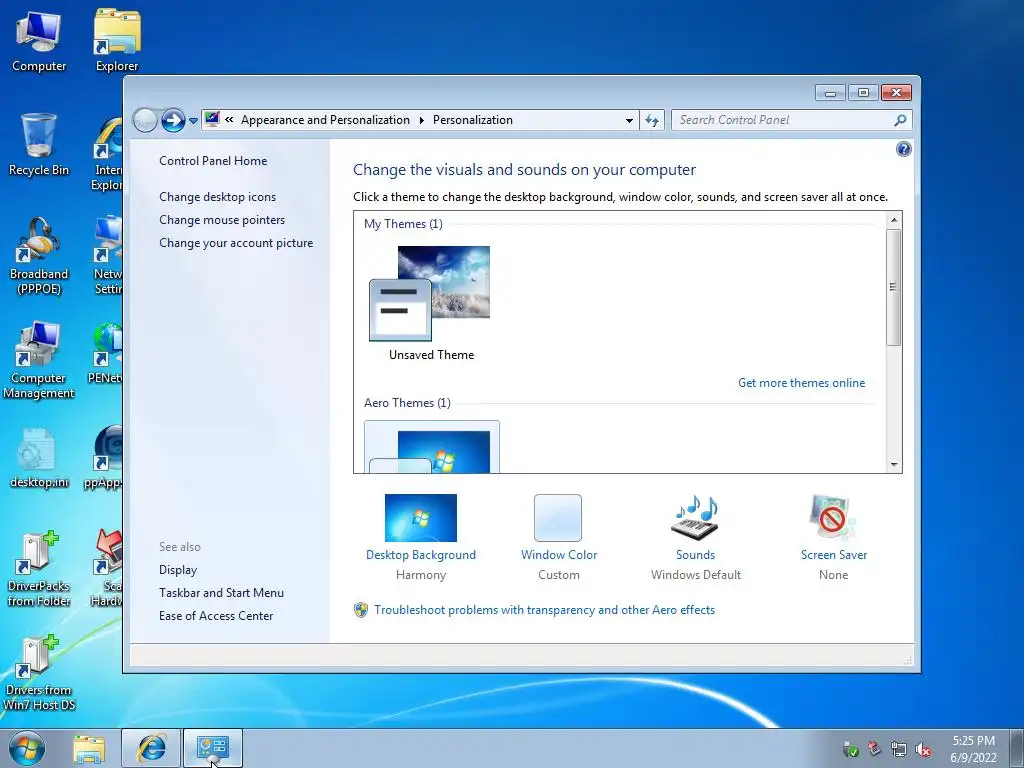Click the network tray icon
Viewport: 1024px width, 768px height.
(x=899, y=750)
